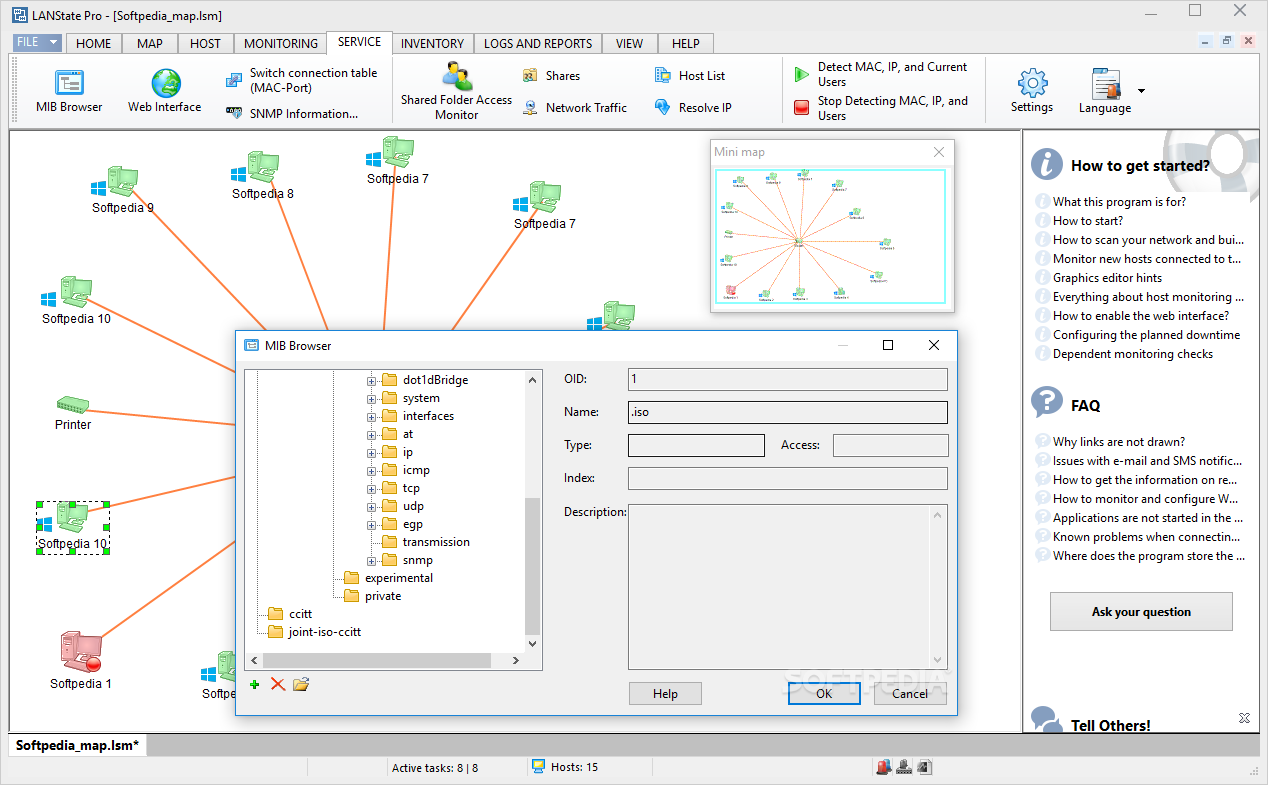1268x785 pixels.
Task: Close the Tell Others panel icon
Action: click(1244, 718)
